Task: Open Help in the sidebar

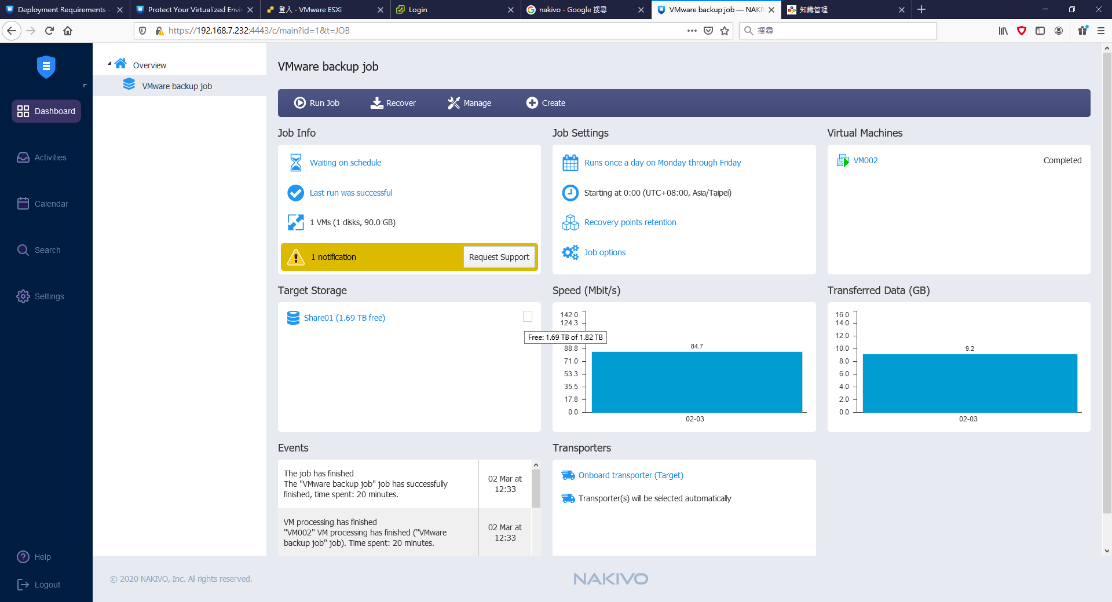Action: (x=34, y=557)
